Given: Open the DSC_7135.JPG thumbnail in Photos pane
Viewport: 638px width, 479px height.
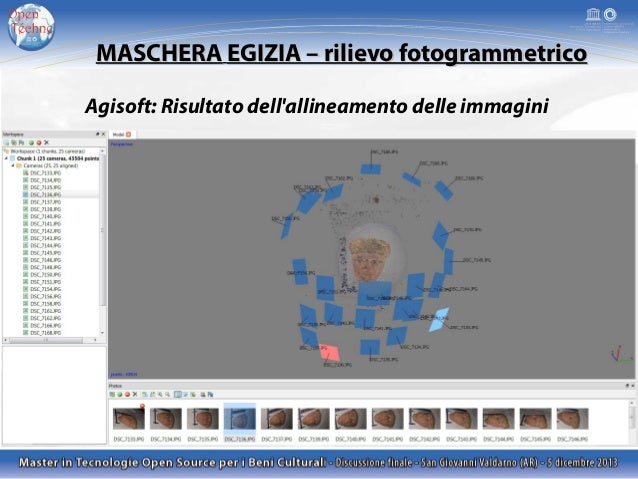Looking at the screenshot, I should (203, 419).
